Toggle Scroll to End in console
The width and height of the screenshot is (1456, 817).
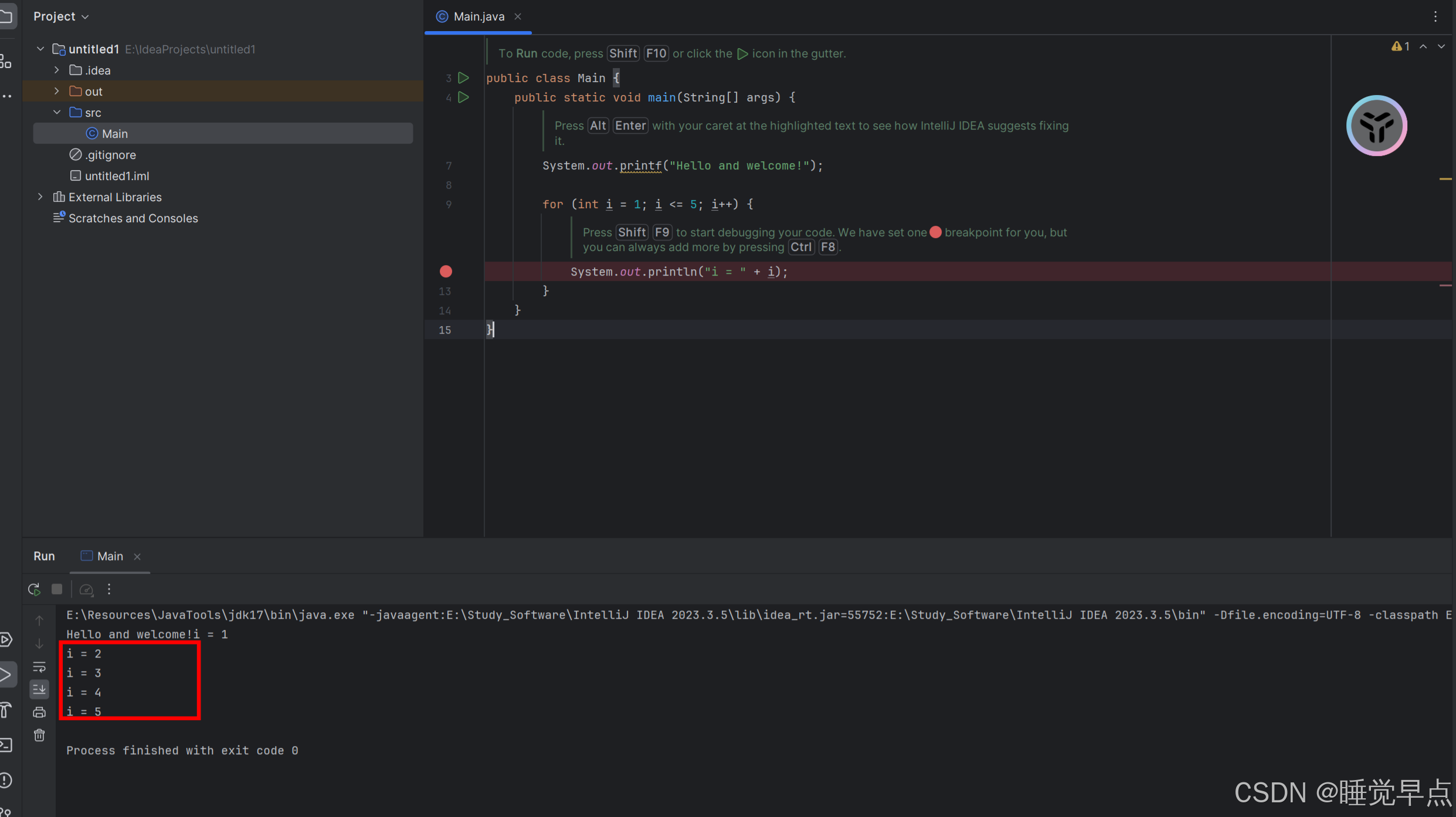[39, 689]
